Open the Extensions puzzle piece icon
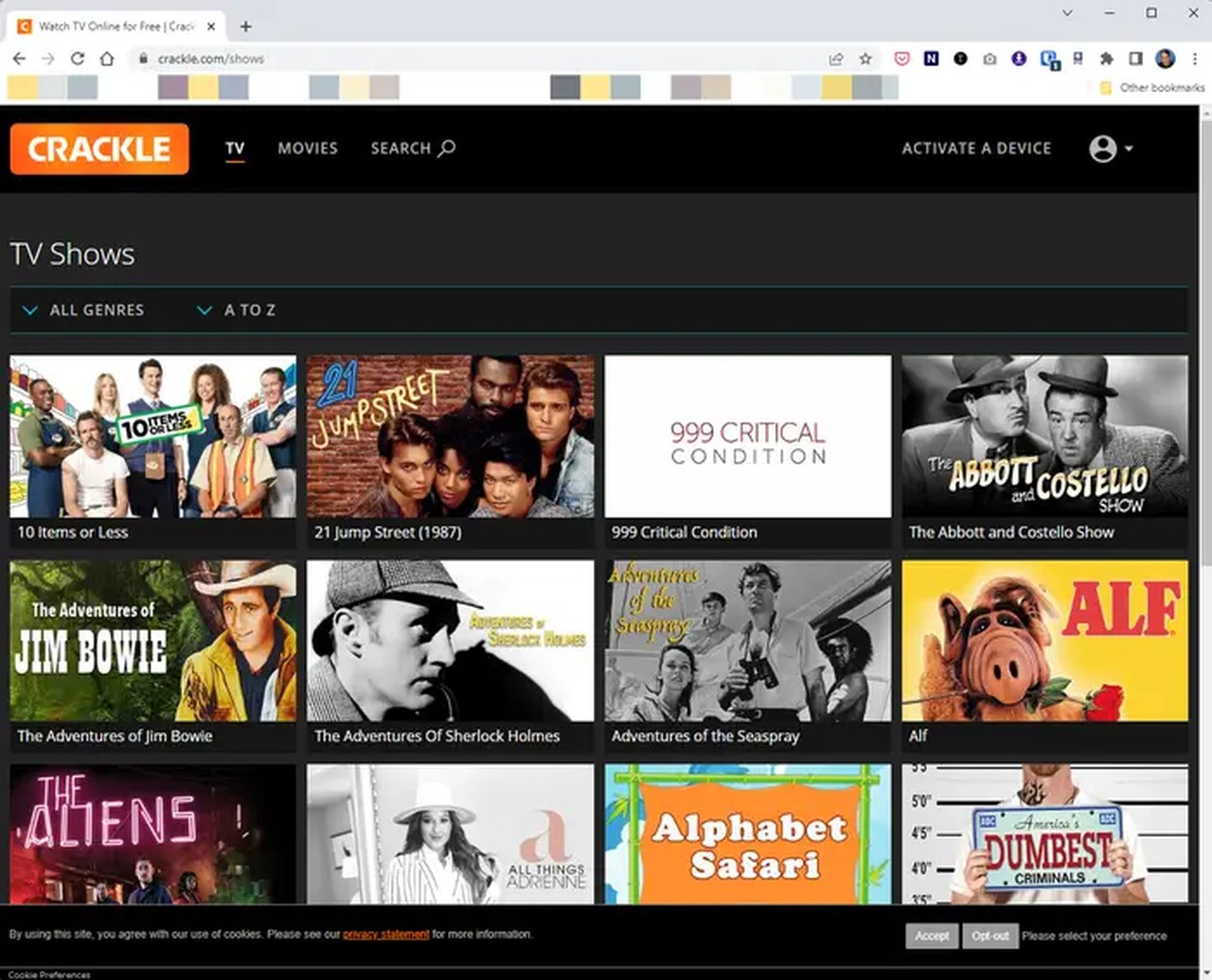The image size is (1212, 980). [1106, 59]
